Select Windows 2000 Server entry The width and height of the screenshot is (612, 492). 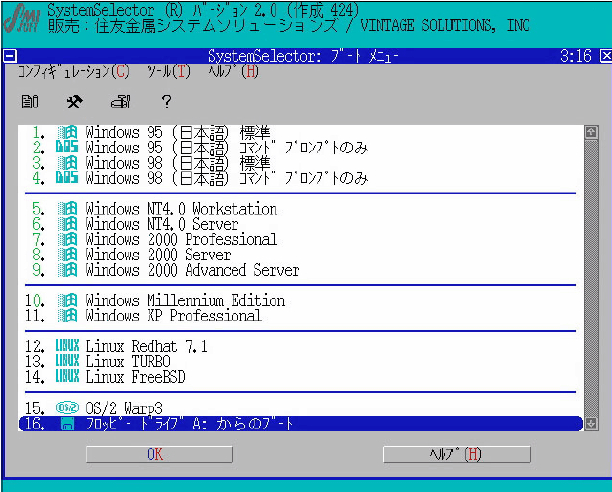[301, 255]
